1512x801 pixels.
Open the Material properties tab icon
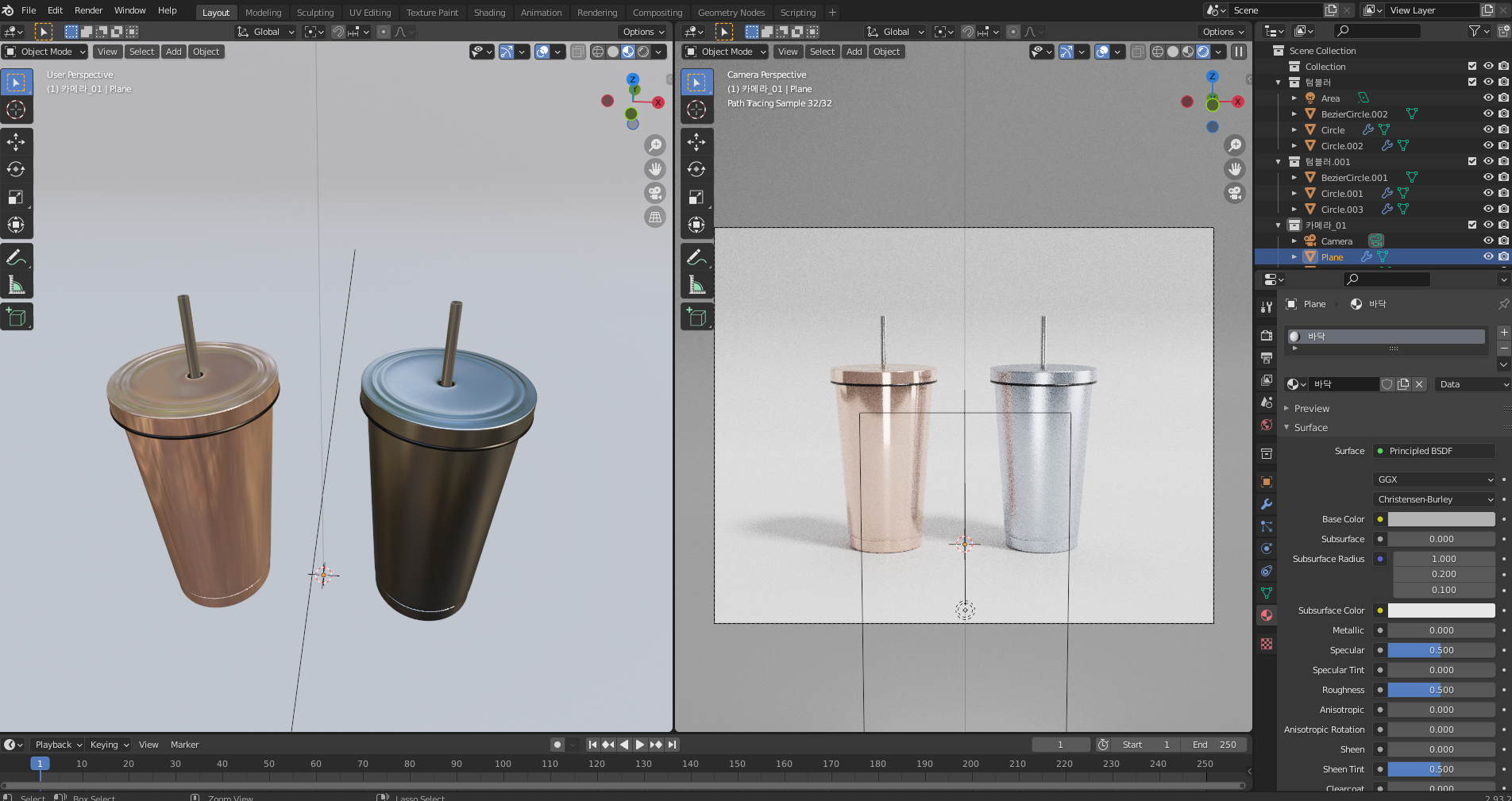tap(1267, 615)
